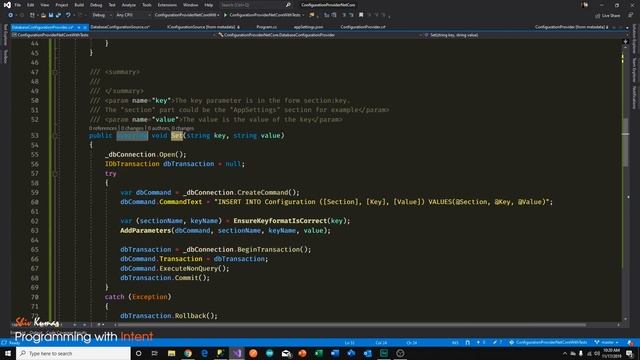
Task: Open Google Chrome from the taskbar
Action: (x=188, y=353)
